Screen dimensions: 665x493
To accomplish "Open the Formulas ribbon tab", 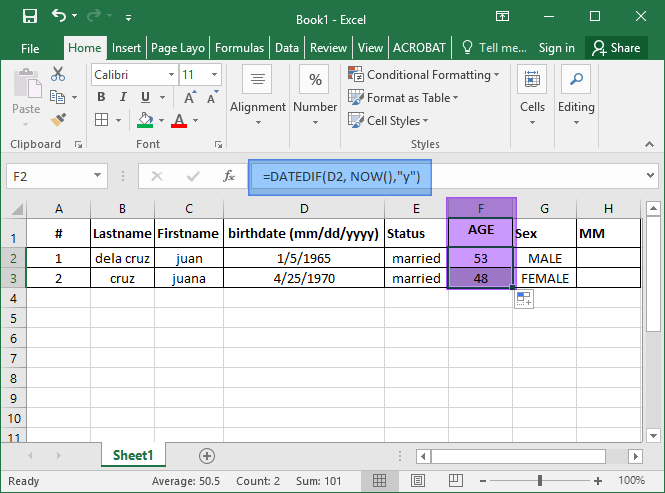I will [239, 48].
